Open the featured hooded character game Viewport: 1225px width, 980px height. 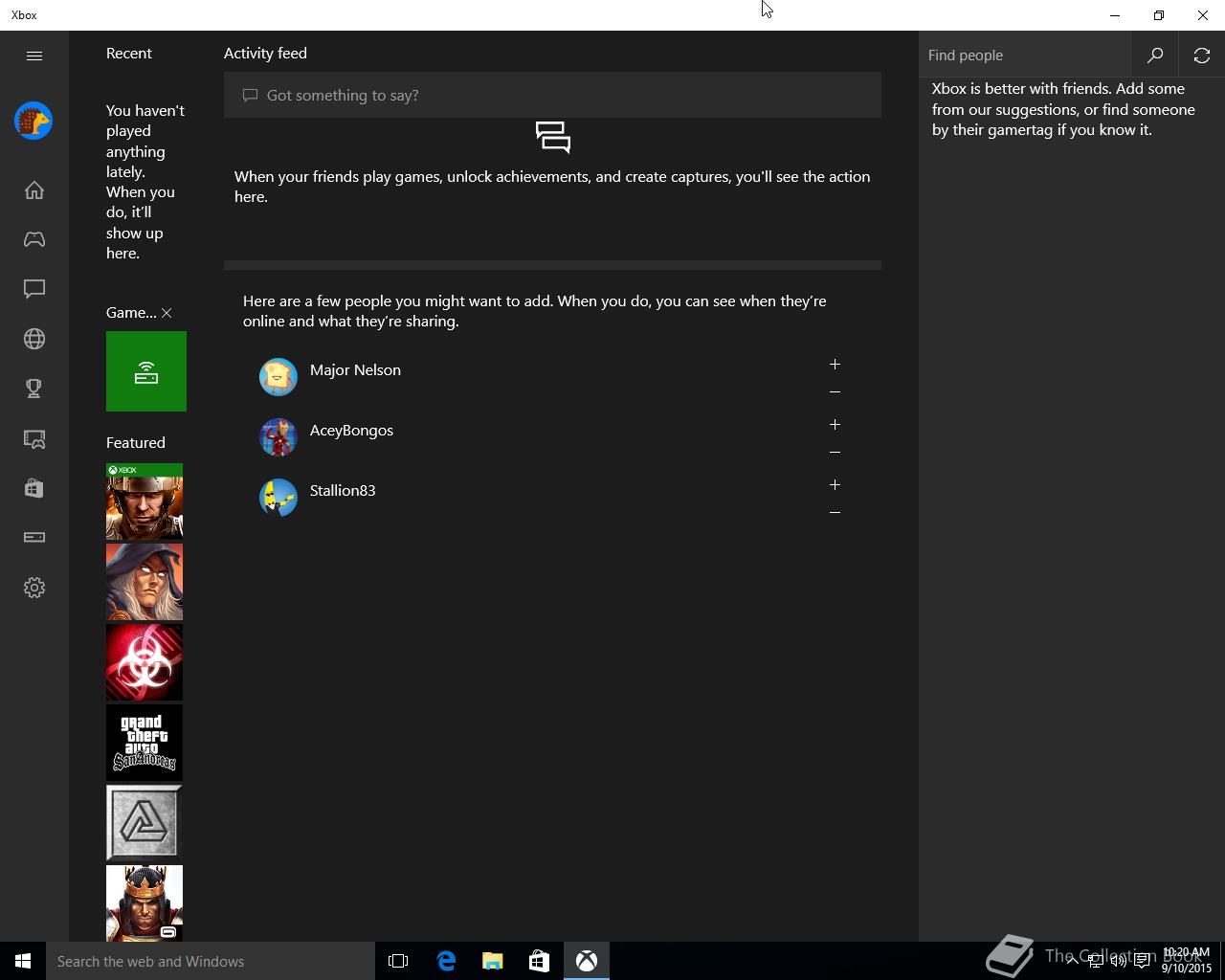(145, 582)
